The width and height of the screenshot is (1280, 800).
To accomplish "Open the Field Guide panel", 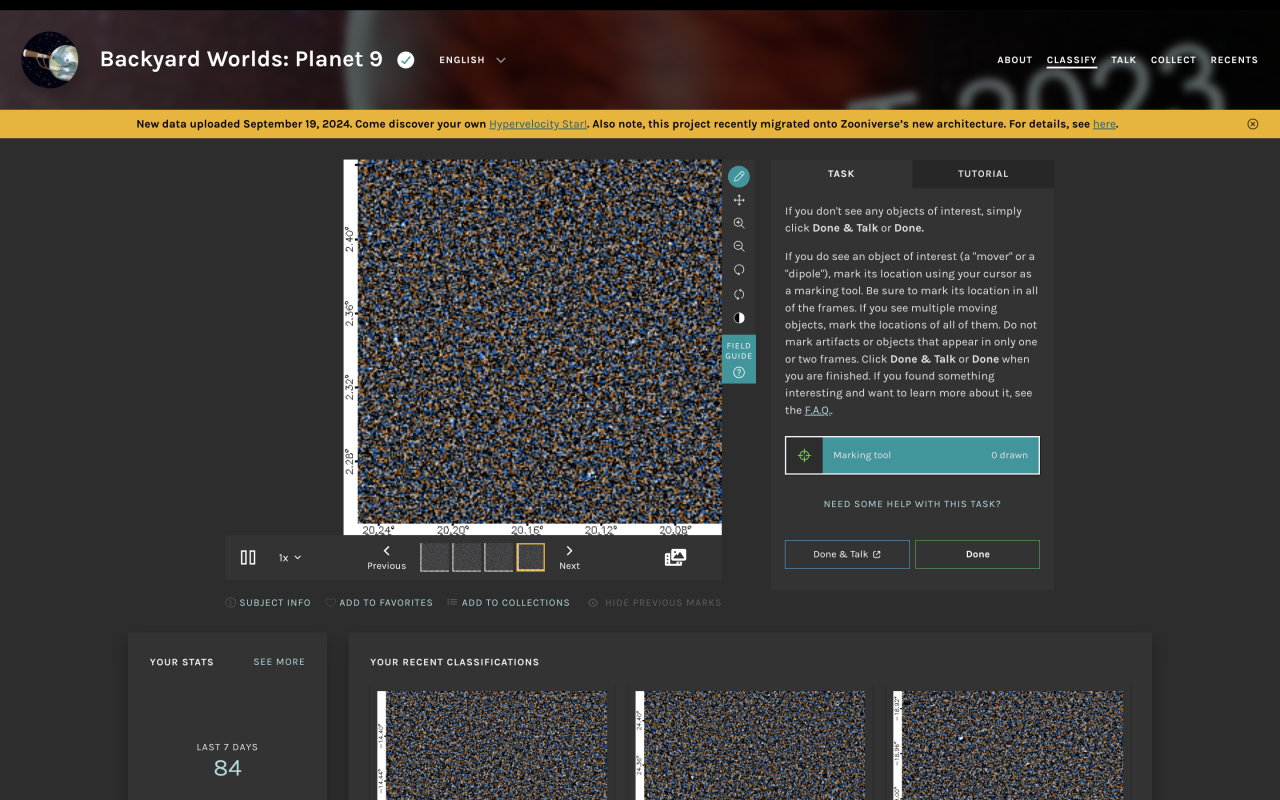I will point(739,359).
